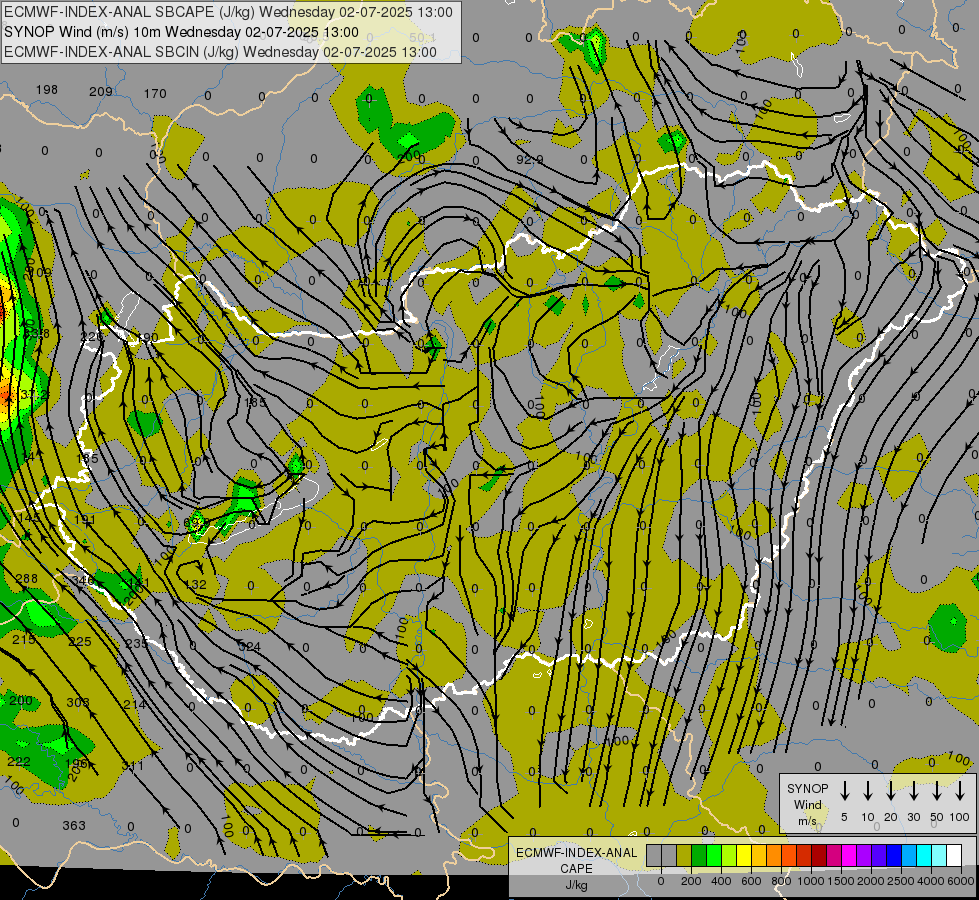Click the 5 m/s wind arrow in legend

tap(844, 791)
